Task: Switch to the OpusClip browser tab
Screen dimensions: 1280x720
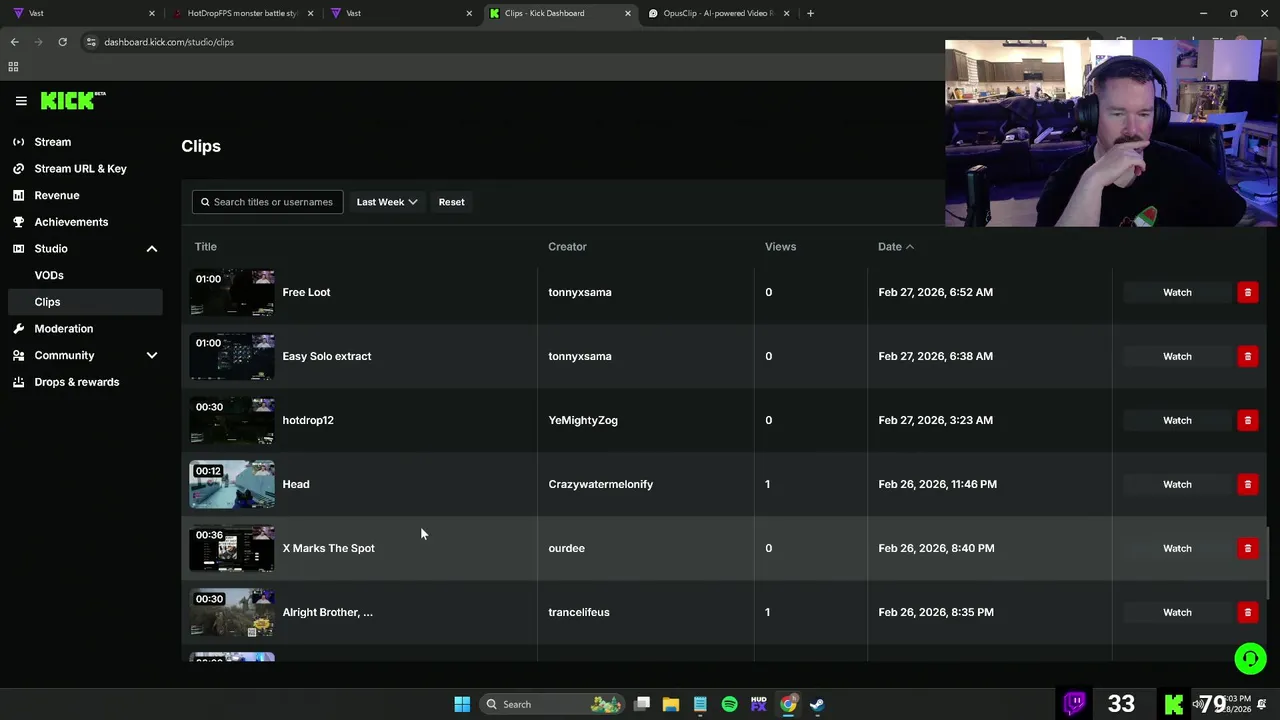Action: click(x=718, y=13)
